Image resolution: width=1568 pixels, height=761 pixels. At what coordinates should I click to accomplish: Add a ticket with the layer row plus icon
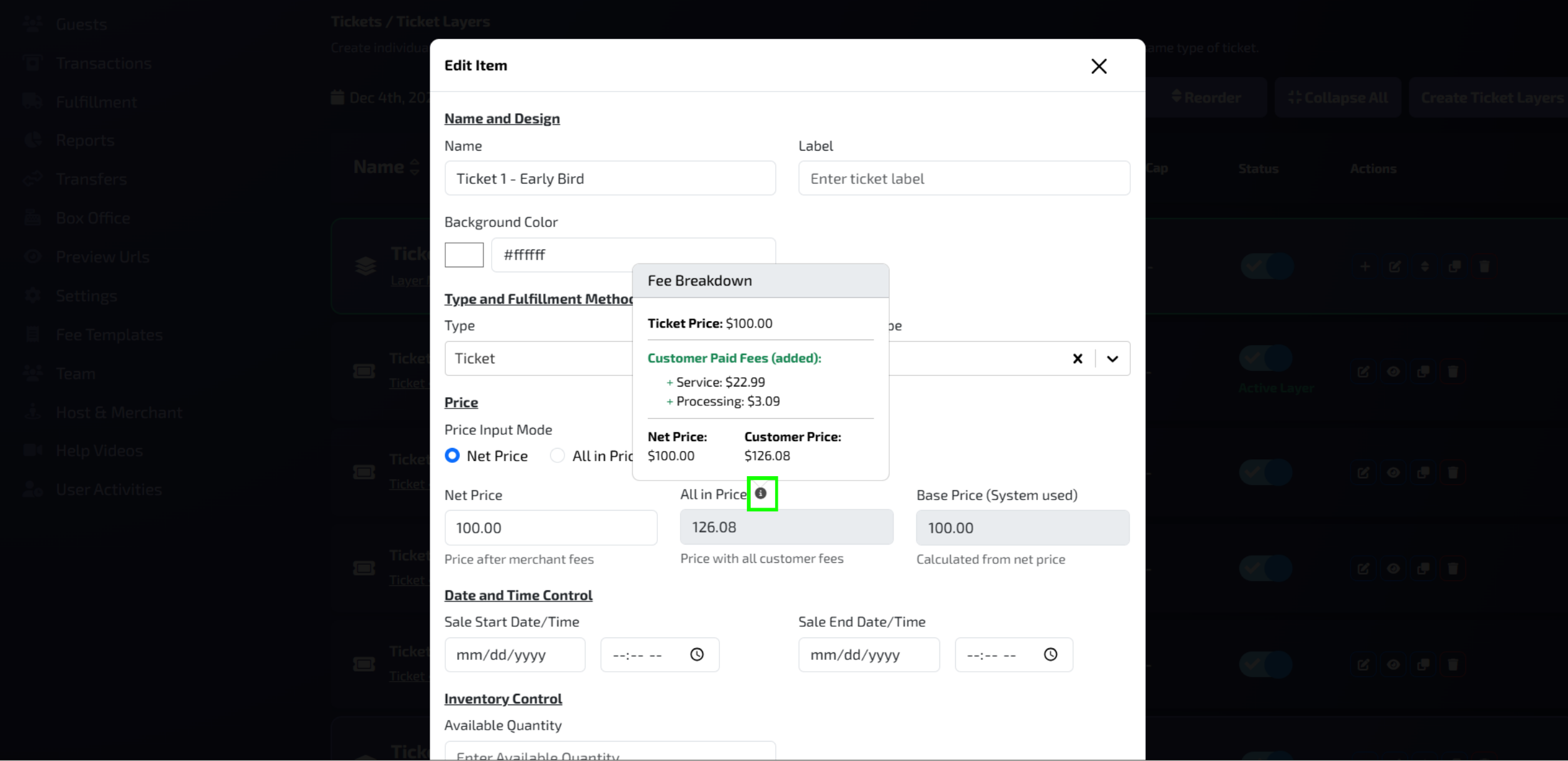coord(1365,267)
